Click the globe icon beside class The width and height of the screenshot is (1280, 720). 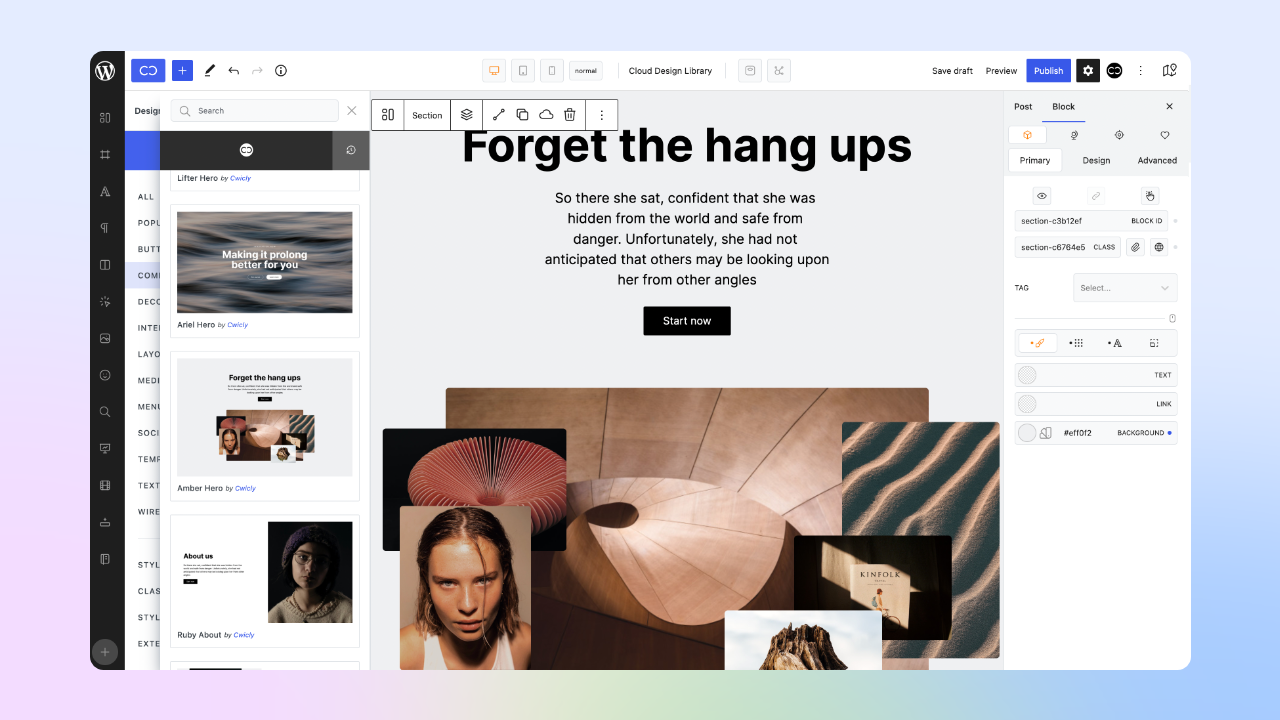(x=1159, y=247)
